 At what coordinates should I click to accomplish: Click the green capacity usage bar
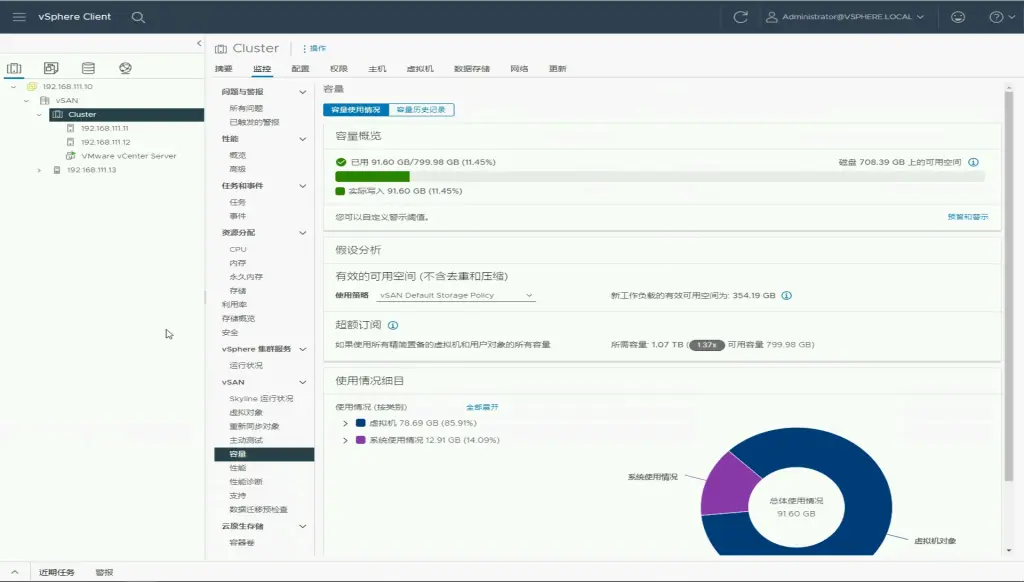pyautogui.click(x=372, y=176)
